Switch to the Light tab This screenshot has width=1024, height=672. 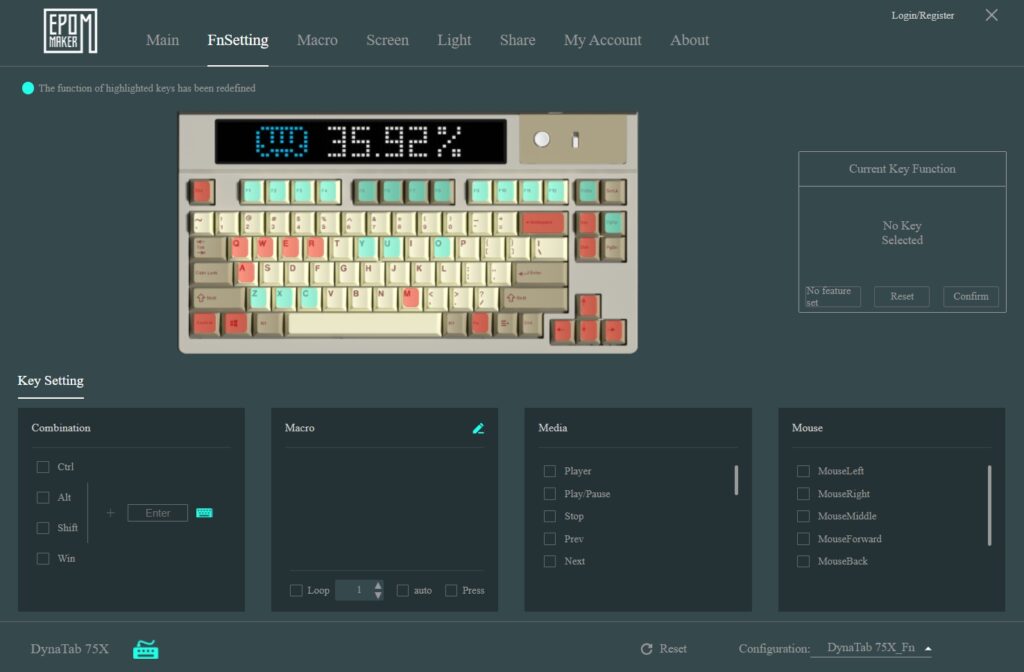(454, 40)
